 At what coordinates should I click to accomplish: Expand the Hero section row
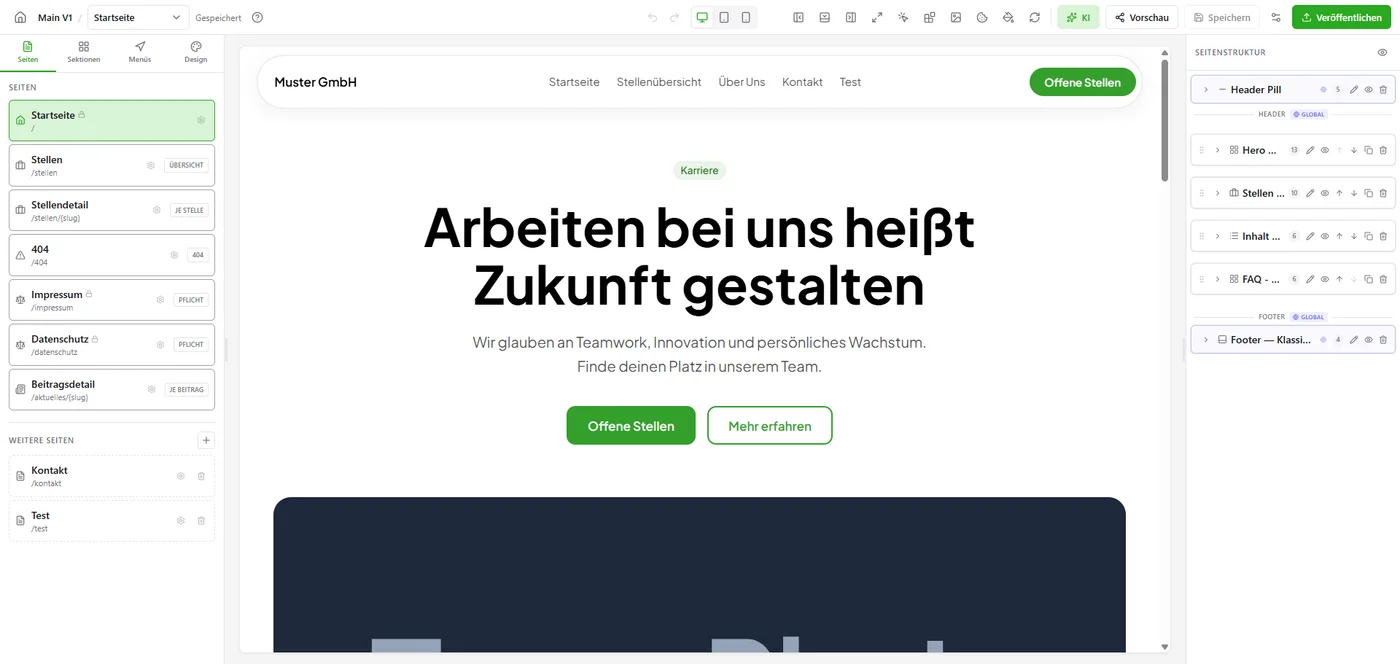coord(1217,150)
